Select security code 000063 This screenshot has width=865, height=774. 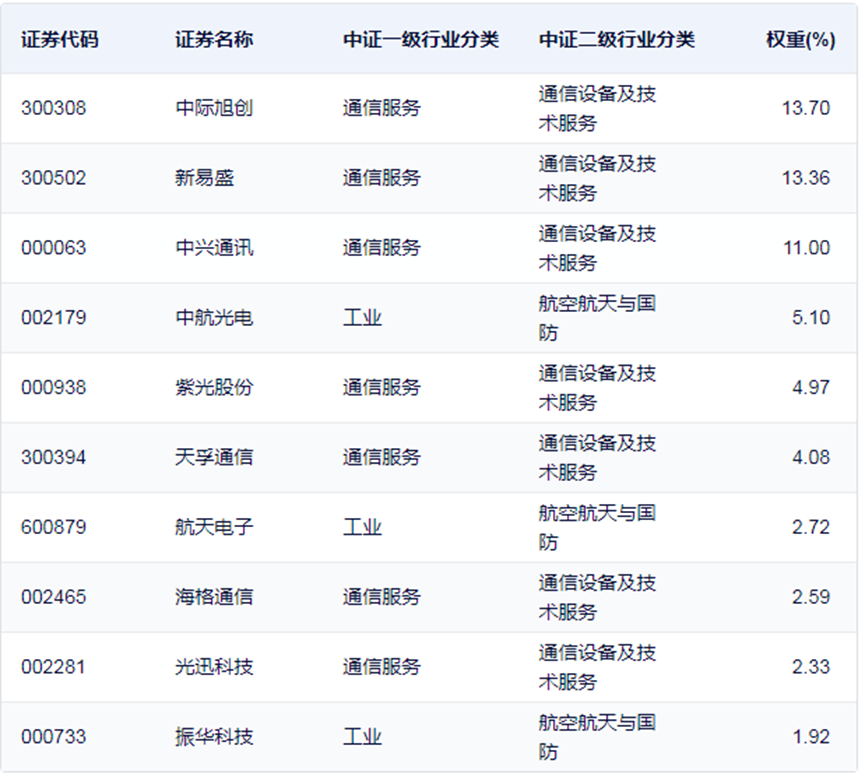coord(54,248)
